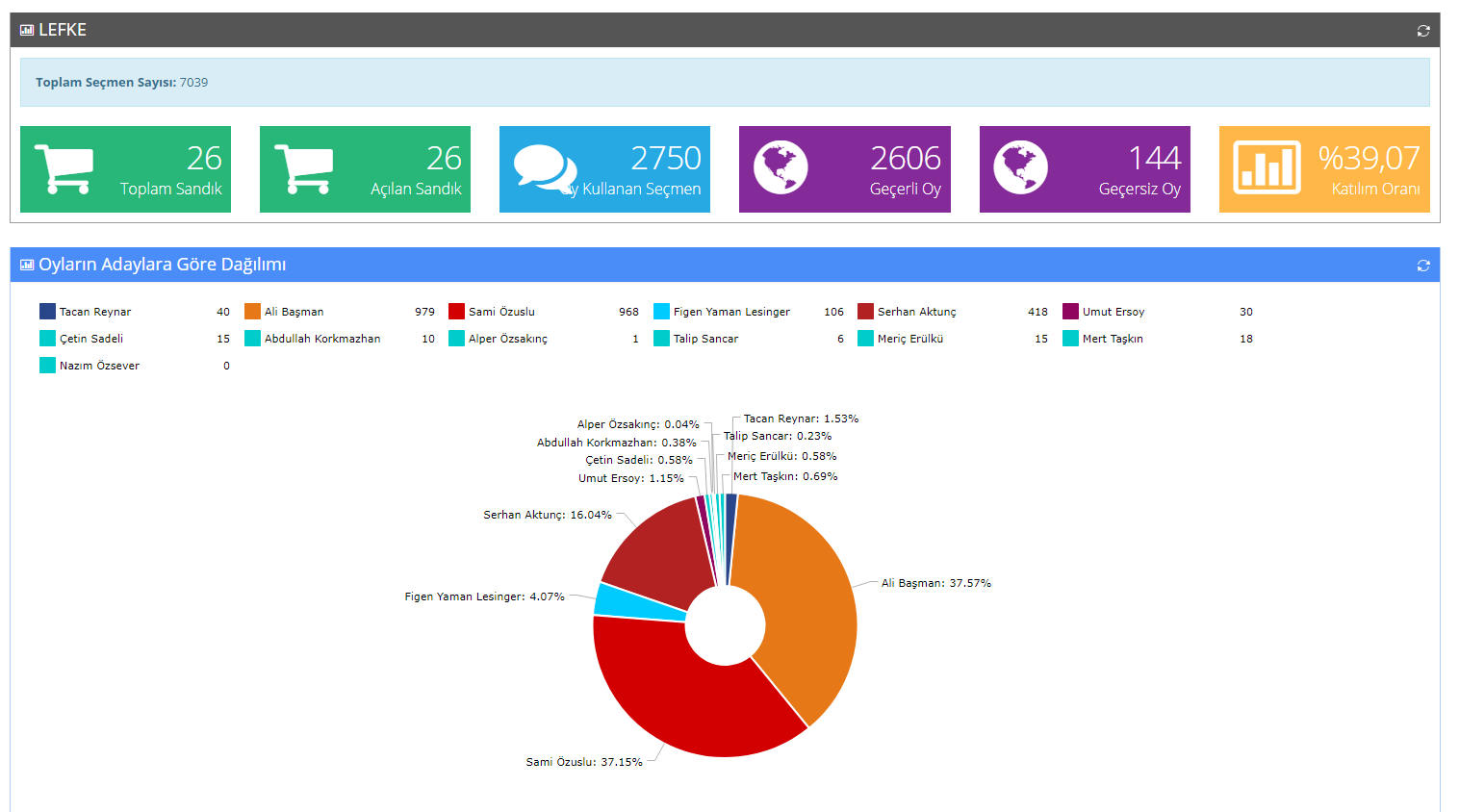Toggle Sami Özuslu series in legend

tap(500, 312)
